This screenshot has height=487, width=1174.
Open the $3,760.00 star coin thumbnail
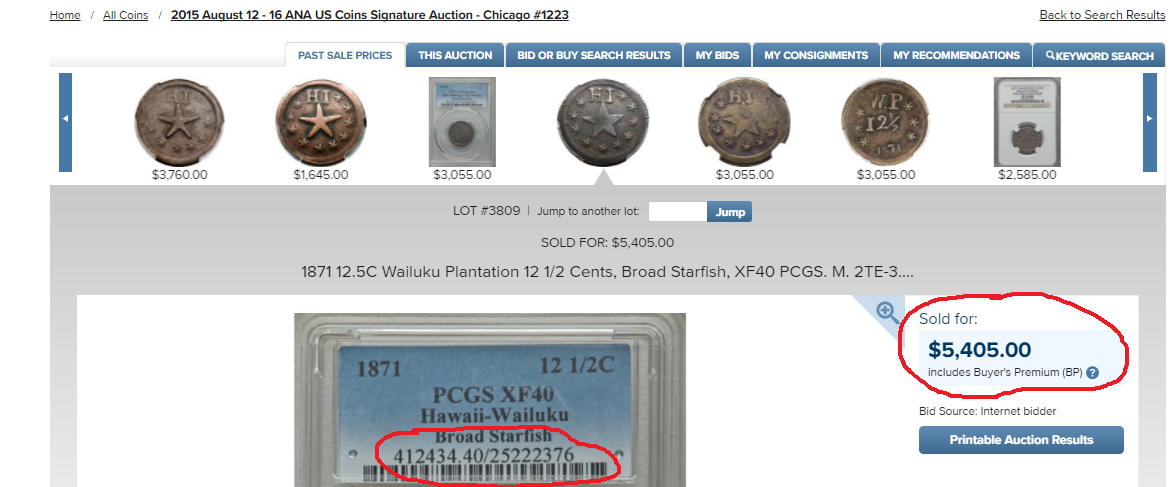(179, 122)
